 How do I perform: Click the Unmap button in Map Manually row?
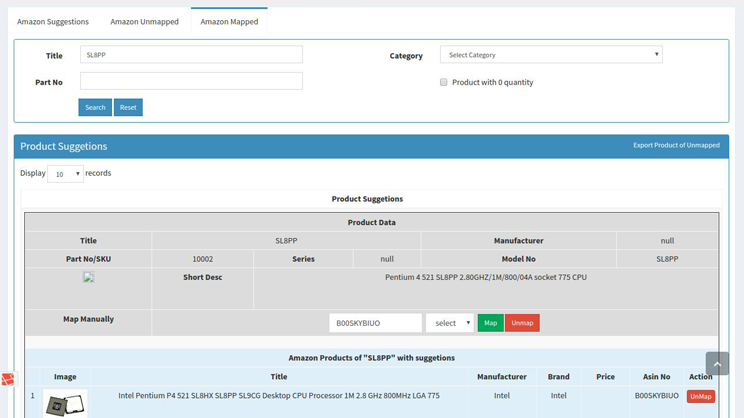(522, 323)
